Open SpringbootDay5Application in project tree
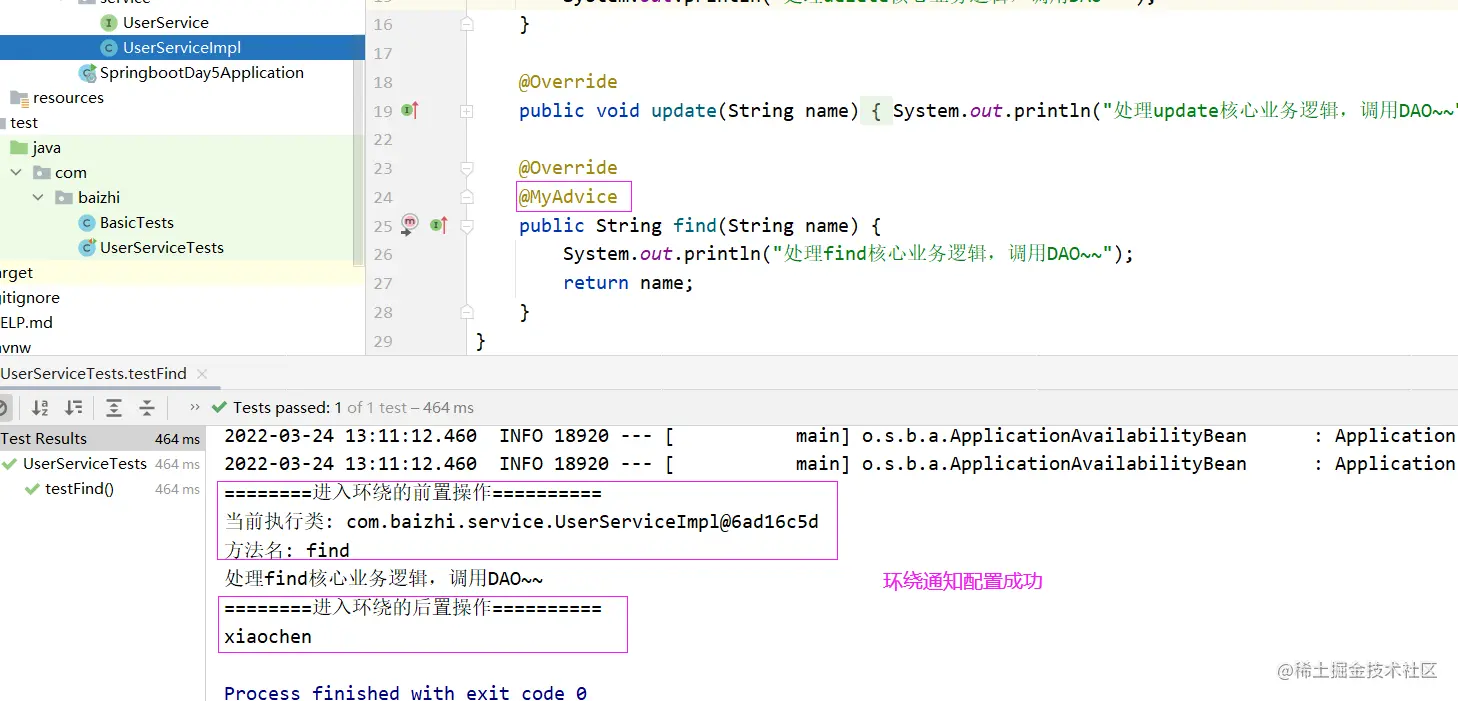Image resolution: width=1458 pixels, height=701 pixels. click(202, 72)
